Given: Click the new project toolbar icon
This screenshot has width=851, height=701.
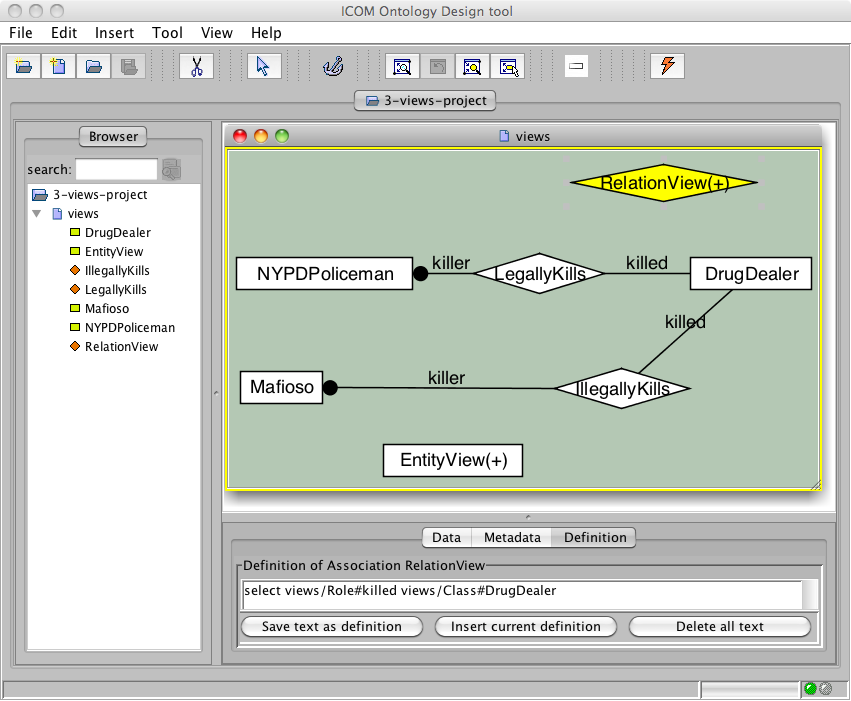Looking at the screenshot, I should (x=23, y=66).
